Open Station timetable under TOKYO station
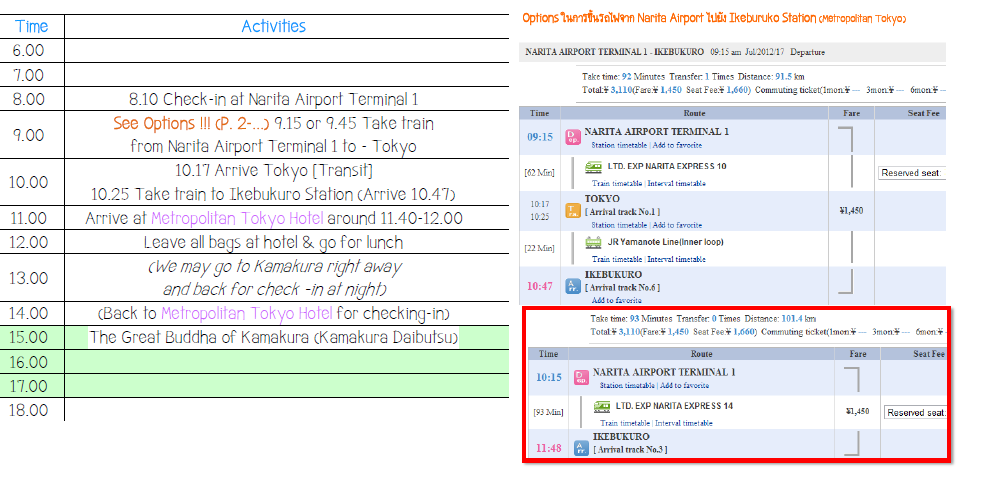 tap(619, 225)
